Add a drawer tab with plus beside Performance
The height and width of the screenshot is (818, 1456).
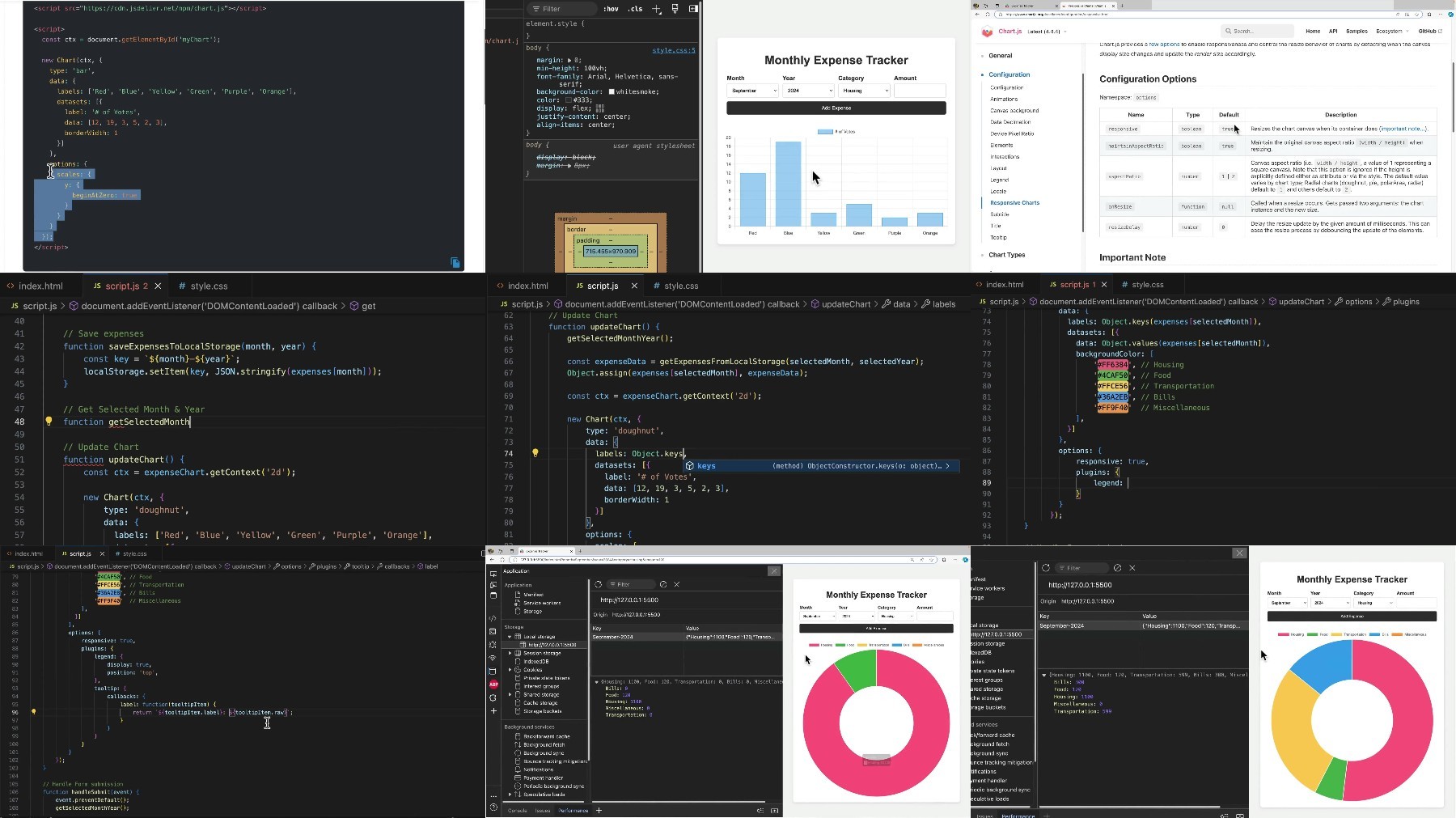599,810
